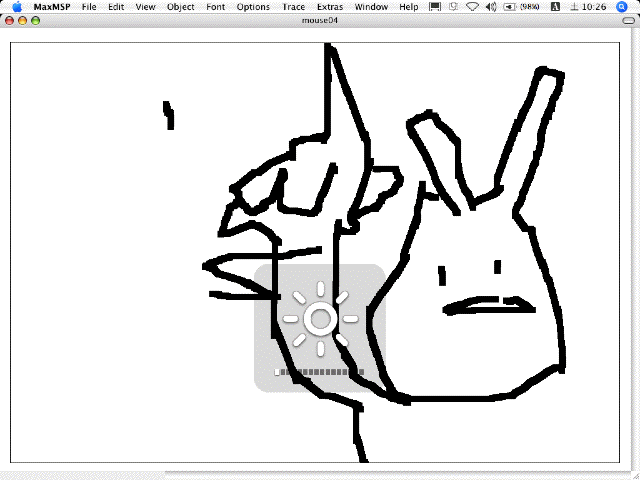The height and width of the screenshot is (480, 640).
Task: Expand the Font menu
Action: tap(216, 7)
